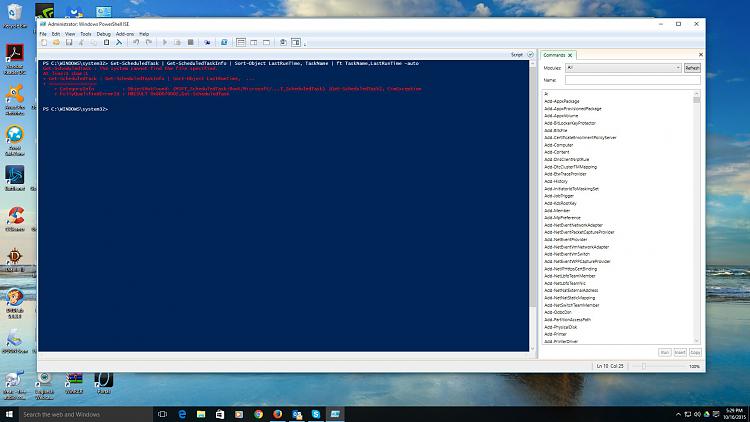This screenshot has height=422, width=750.
Task: Start PowerShell.exe from the blue console icon
Action: pyautogui.click(x=224, y=43)
